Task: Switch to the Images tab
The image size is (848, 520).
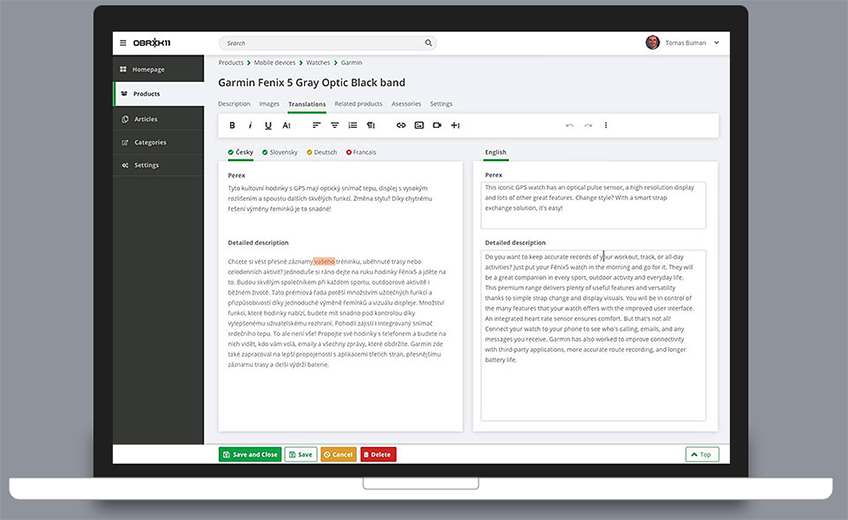Action: [x=269, y=104]
